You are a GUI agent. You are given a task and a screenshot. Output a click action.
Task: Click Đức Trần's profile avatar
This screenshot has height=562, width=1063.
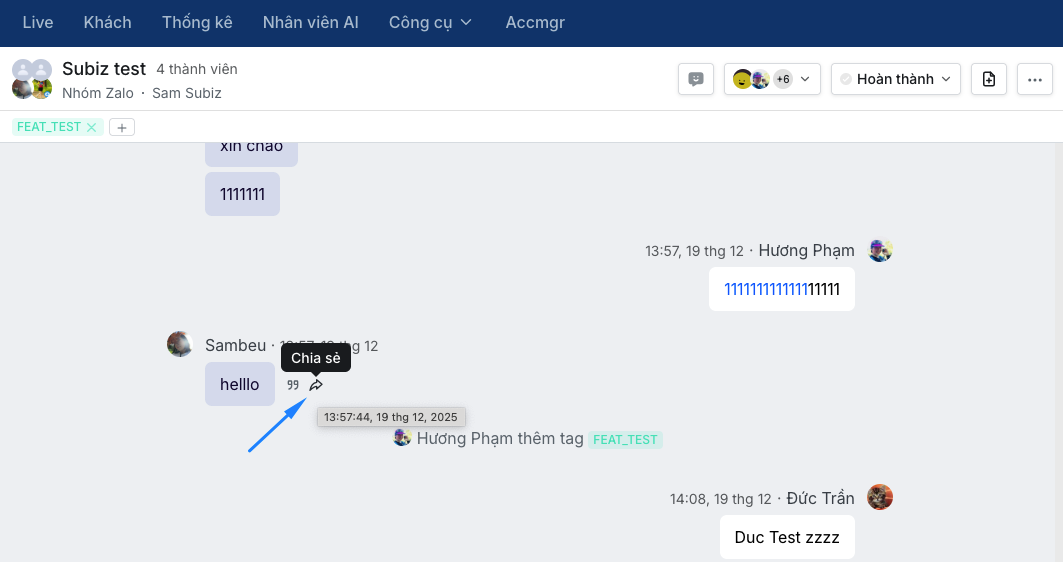pyautogui.click(x=880, y=497)
